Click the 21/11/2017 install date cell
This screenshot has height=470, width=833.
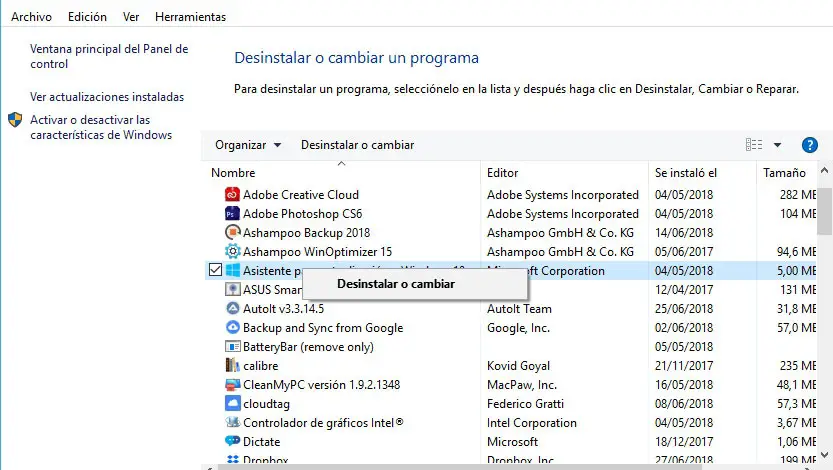pyautogui.click(x=684, y=366)
